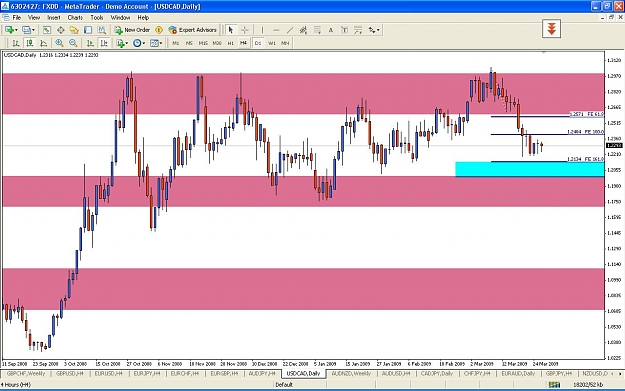The height and width of the screenshot is (391, 625).
Task: Open the Market Watch panel icon
Action: point(47,30)
